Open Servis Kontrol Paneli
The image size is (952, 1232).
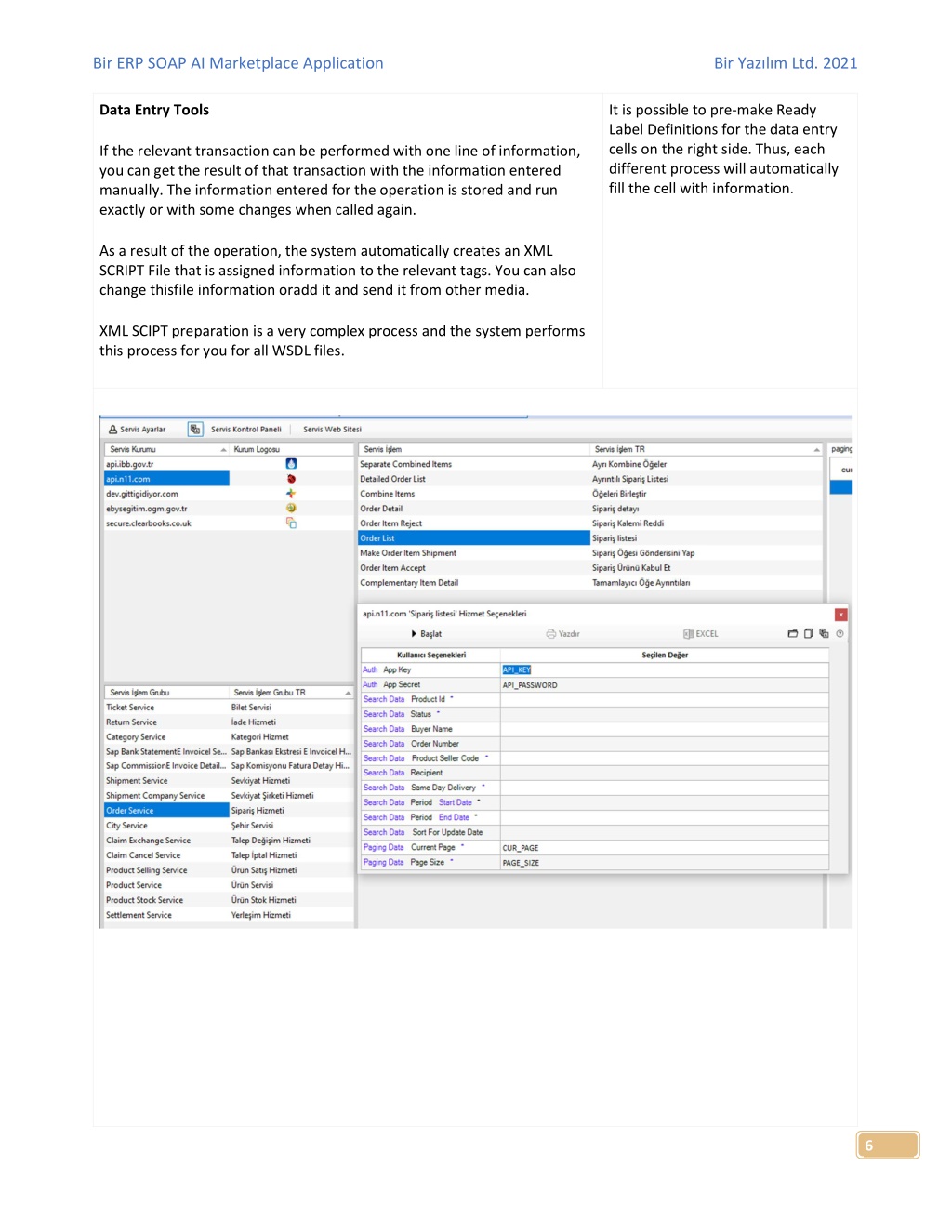coord(245,430)
